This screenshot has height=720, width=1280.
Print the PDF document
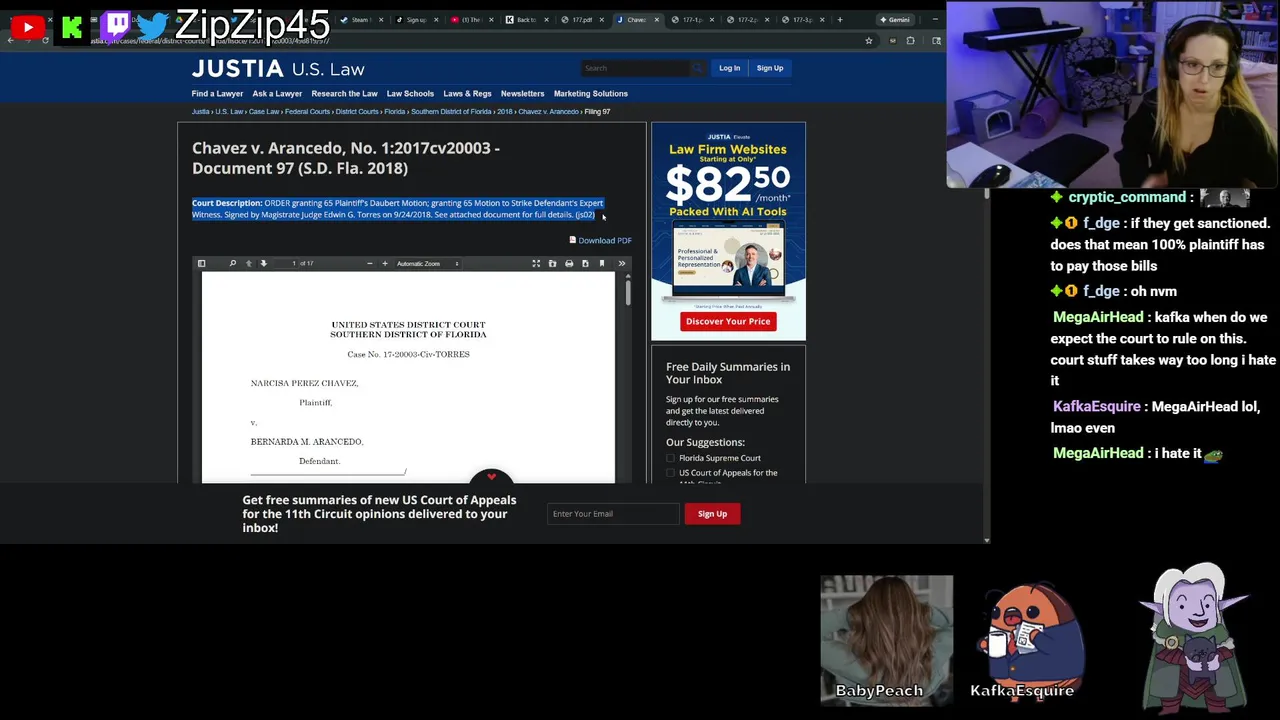point(569,264)
